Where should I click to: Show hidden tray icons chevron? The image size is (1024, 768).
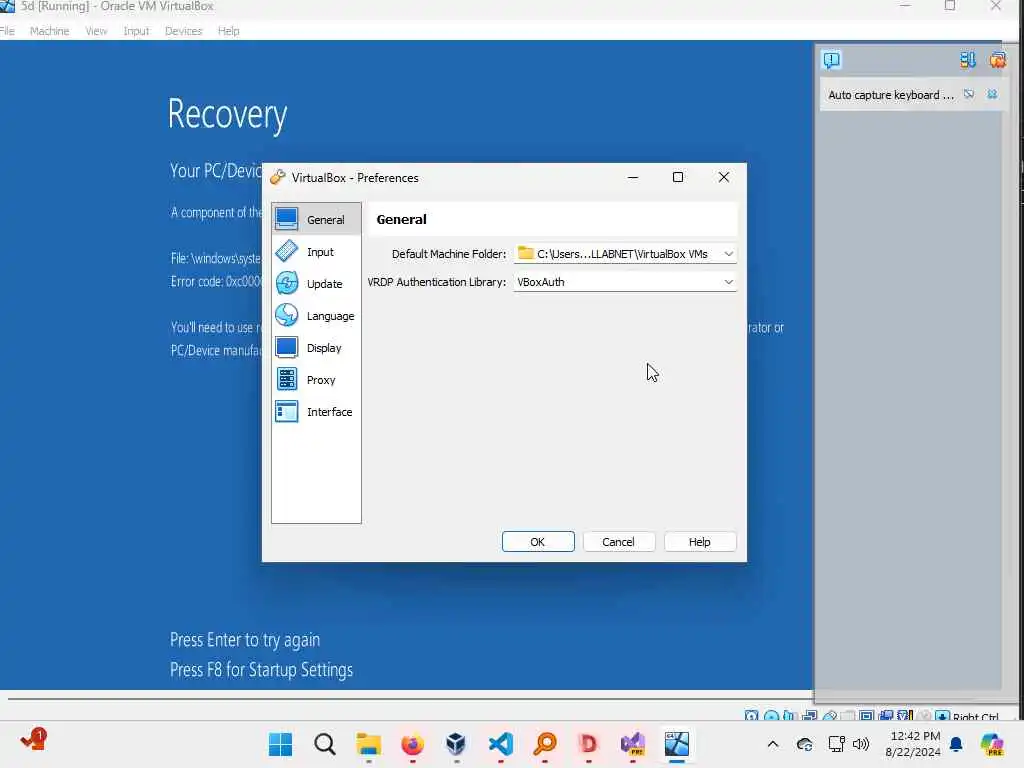773,744
